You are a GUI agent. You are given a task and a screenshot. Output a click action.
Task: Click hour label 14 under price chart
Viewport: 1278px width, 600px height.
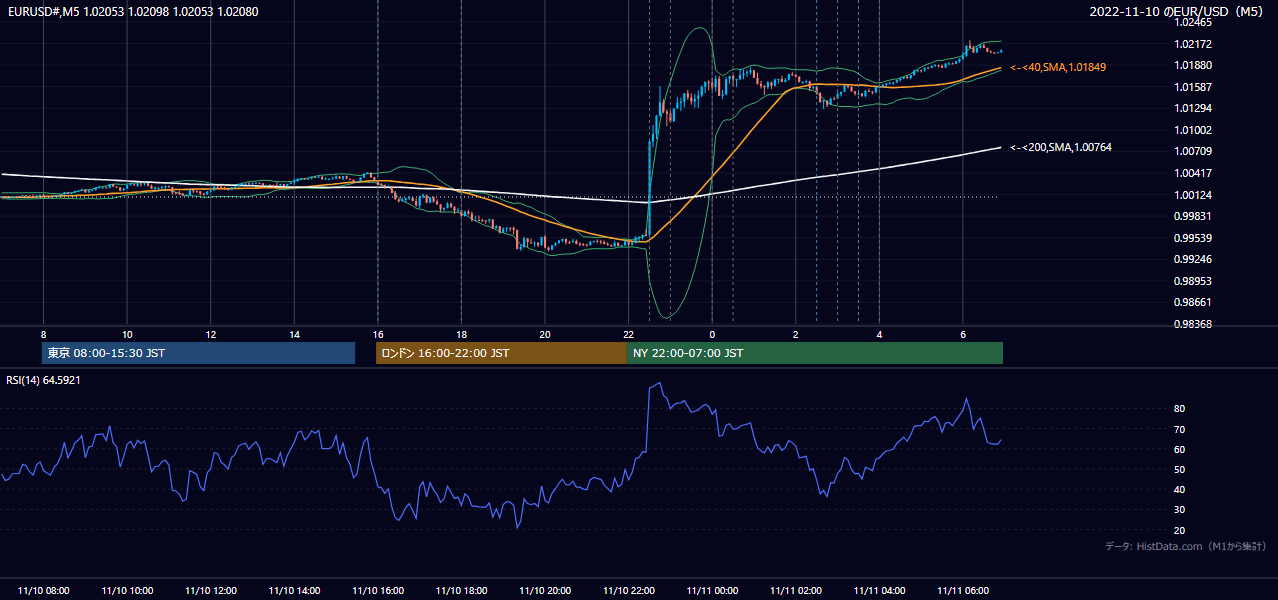pyautogui.click(x=294, y=334)
